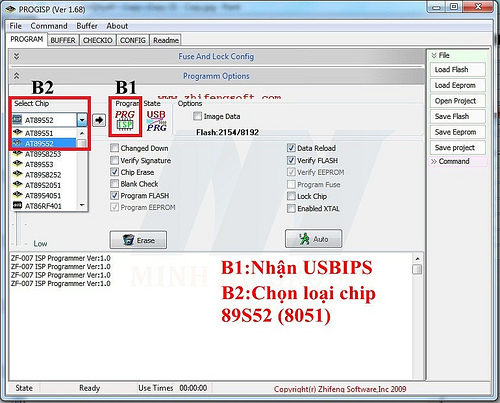Click the Open Project button

(x=458, y=101)
